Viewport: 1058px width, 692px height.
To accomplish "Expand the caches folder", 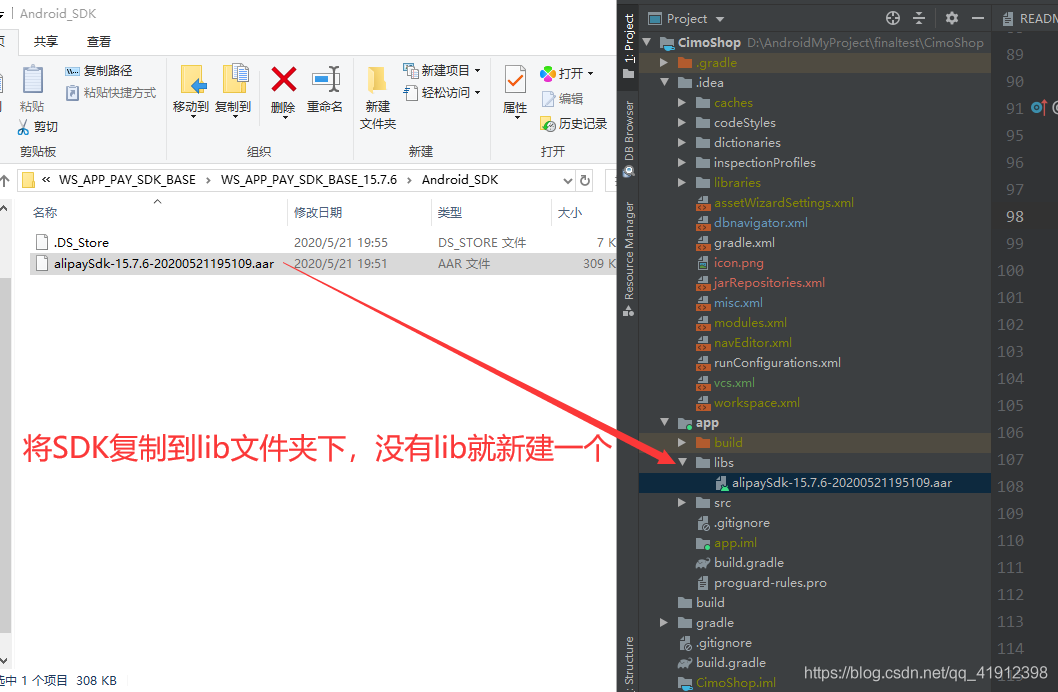I will 681,103.
